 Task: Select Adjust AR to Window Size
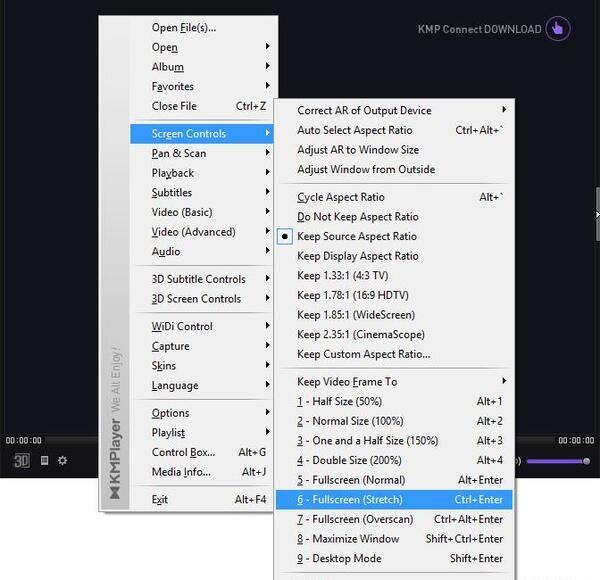[x=394, y=150]
